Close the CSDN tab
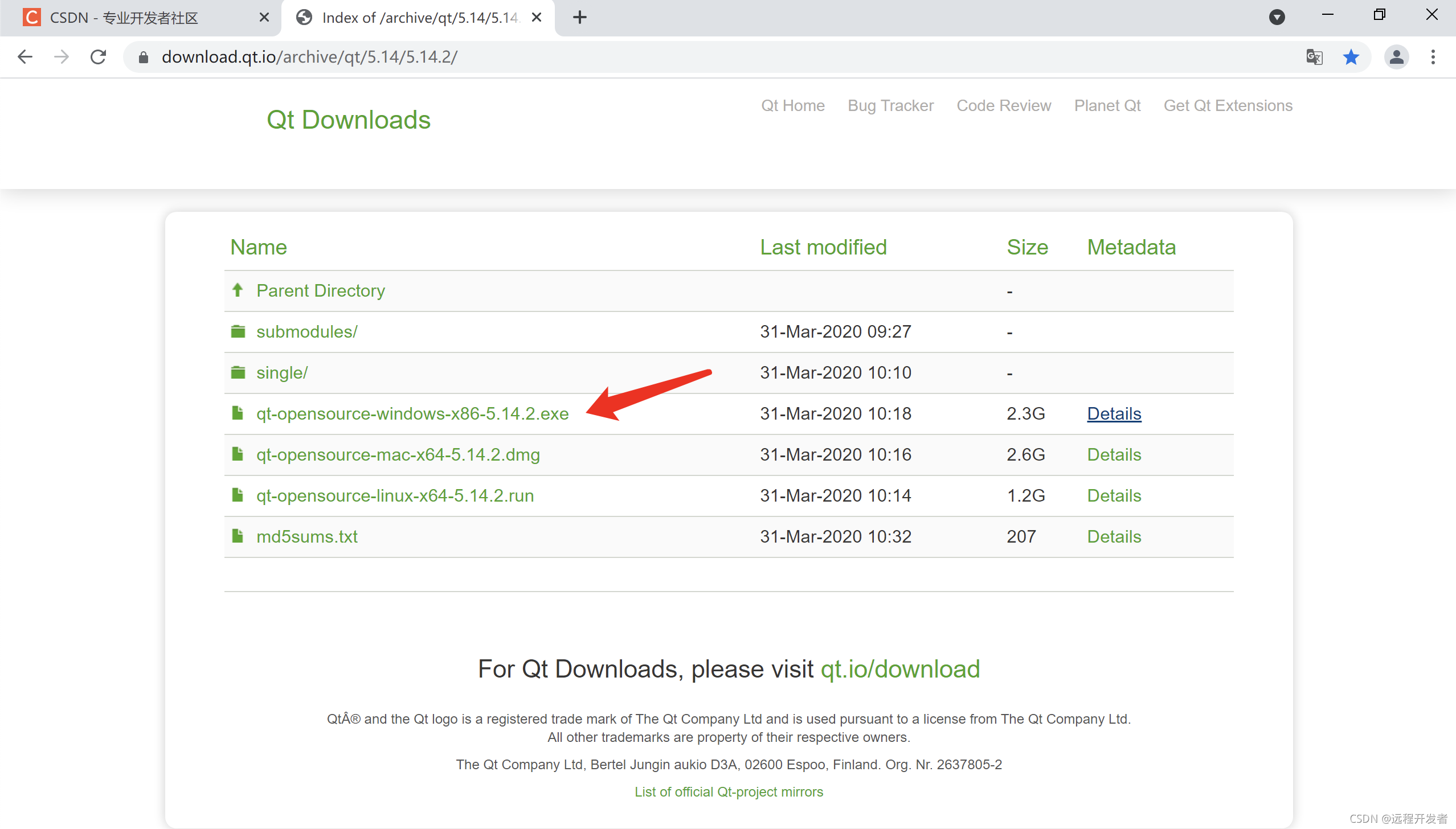 [x=264, y=18]
